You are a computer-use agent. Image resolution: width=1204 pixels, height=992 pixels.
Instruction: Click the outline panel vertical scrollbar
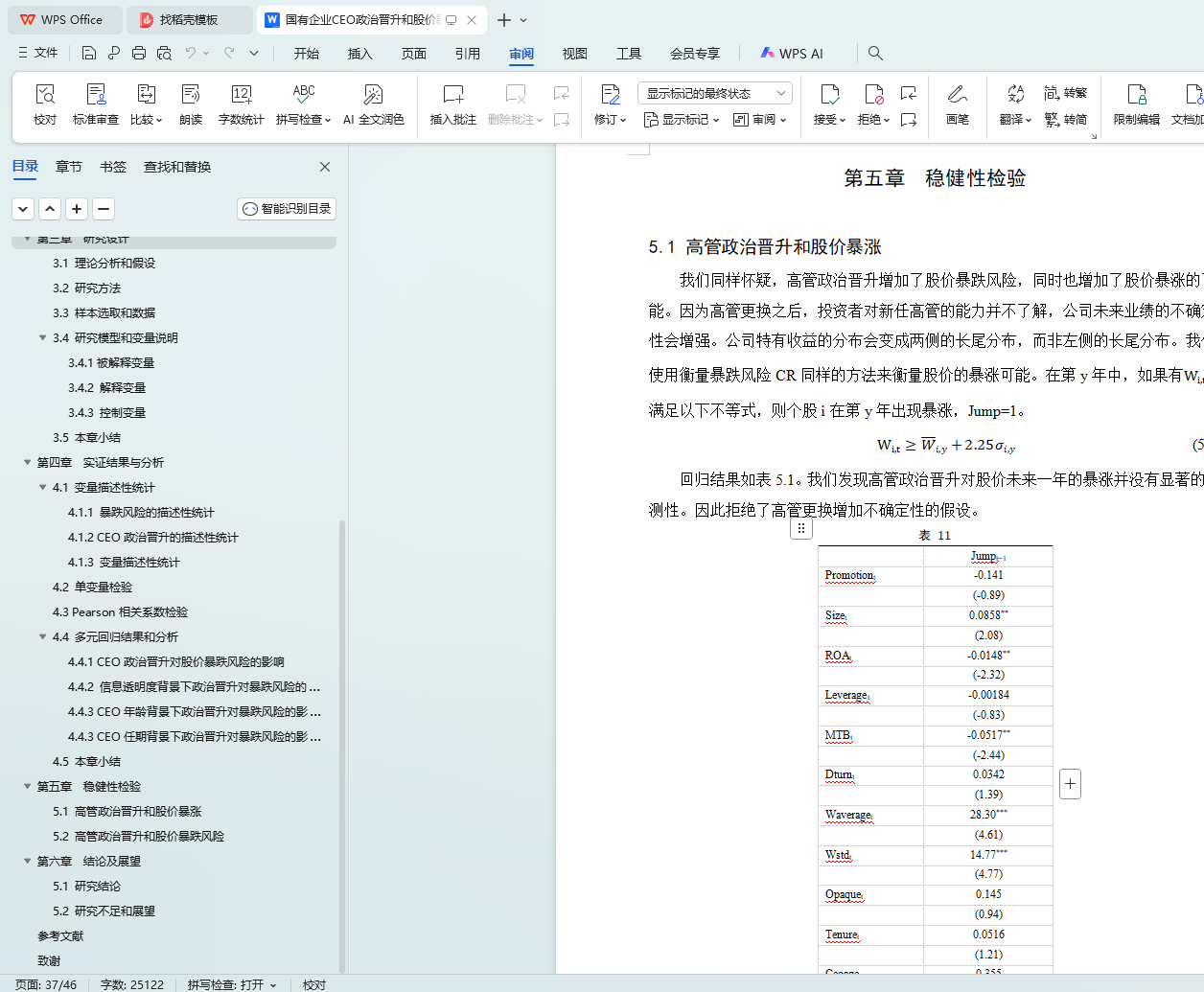click(x=342, y=747)
